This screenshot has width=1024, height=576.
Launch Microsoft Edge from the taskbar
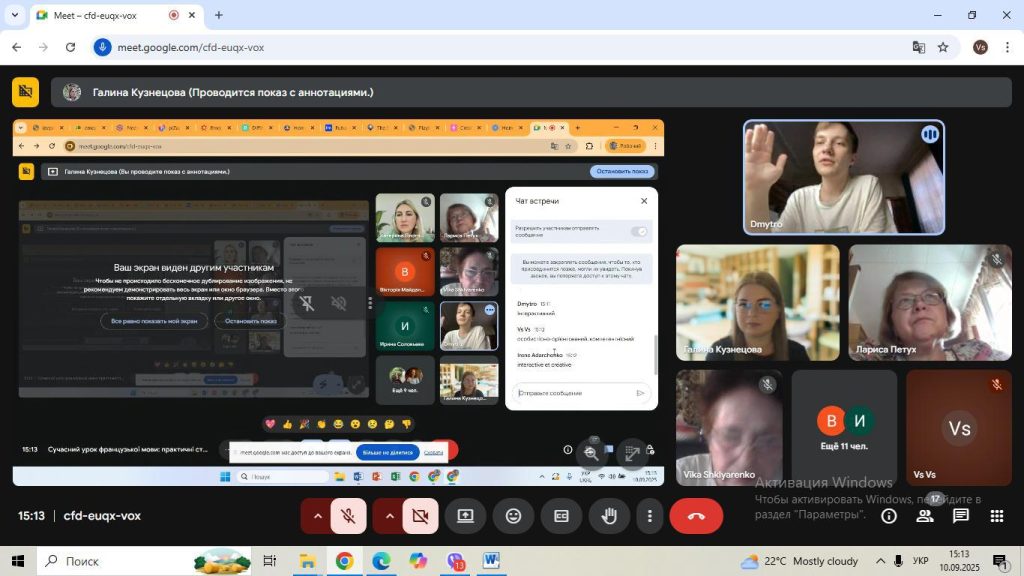tap(381, 561)
